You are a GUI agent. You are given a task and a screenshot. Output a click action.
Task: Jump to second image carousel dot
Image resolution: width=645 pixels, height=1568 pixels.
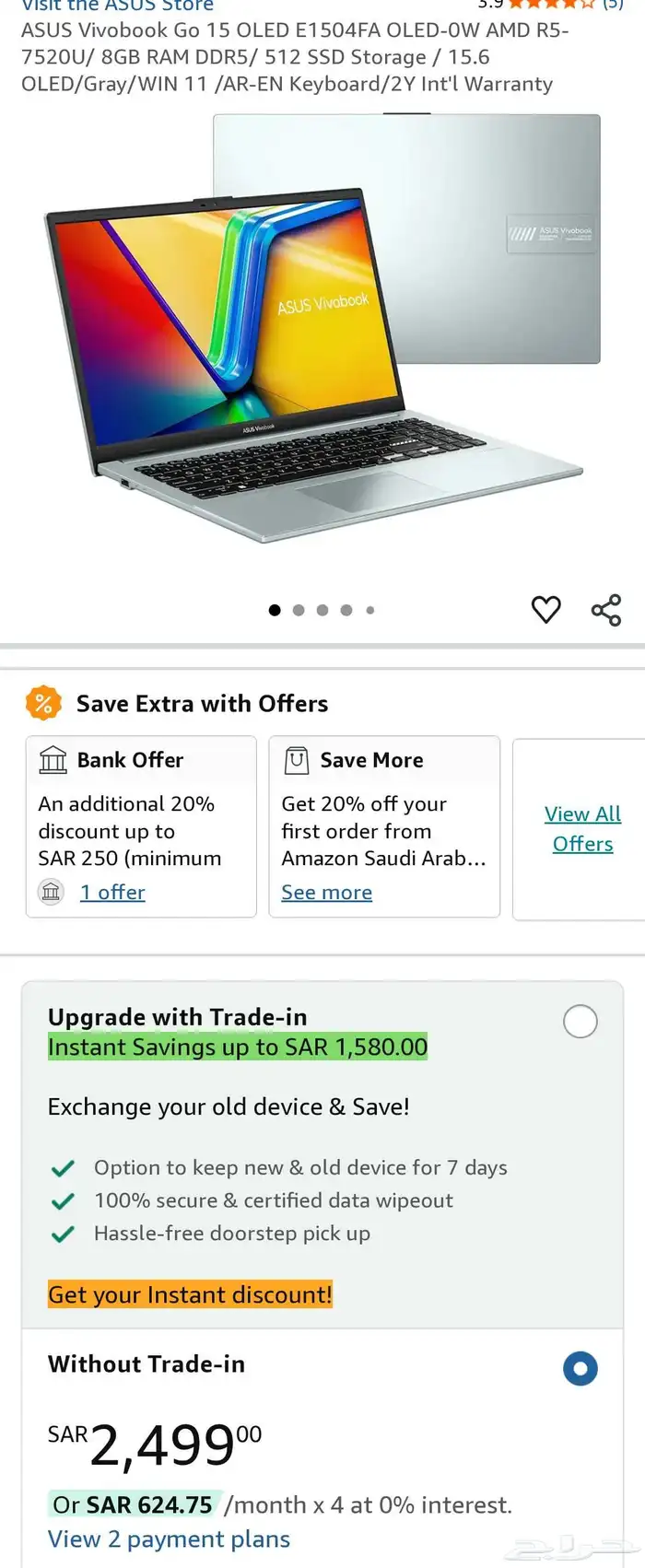point(299,610)
